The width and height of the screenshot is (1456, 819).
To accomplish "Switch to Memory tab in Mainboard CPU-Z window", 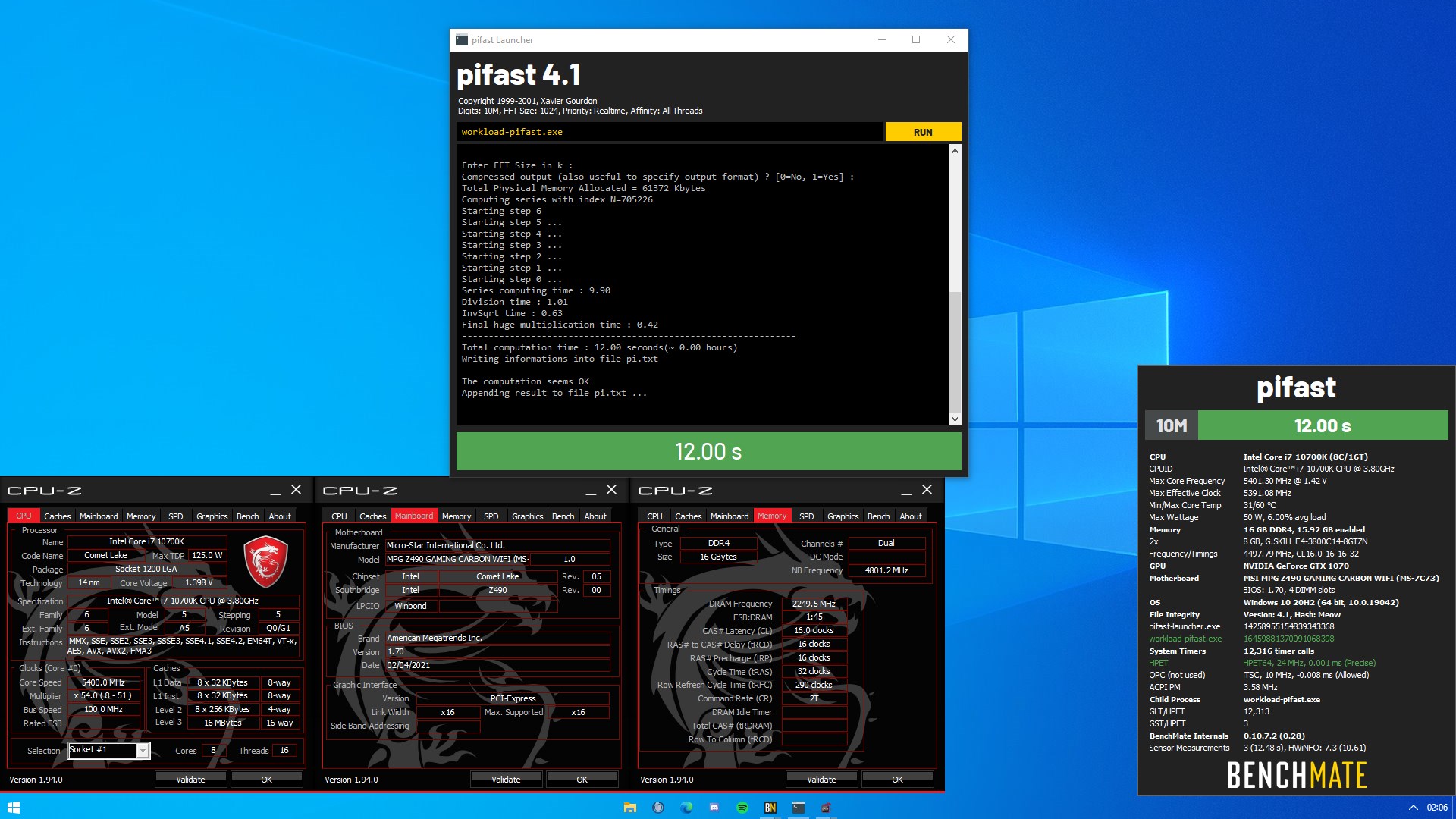I will pos(457,516).
